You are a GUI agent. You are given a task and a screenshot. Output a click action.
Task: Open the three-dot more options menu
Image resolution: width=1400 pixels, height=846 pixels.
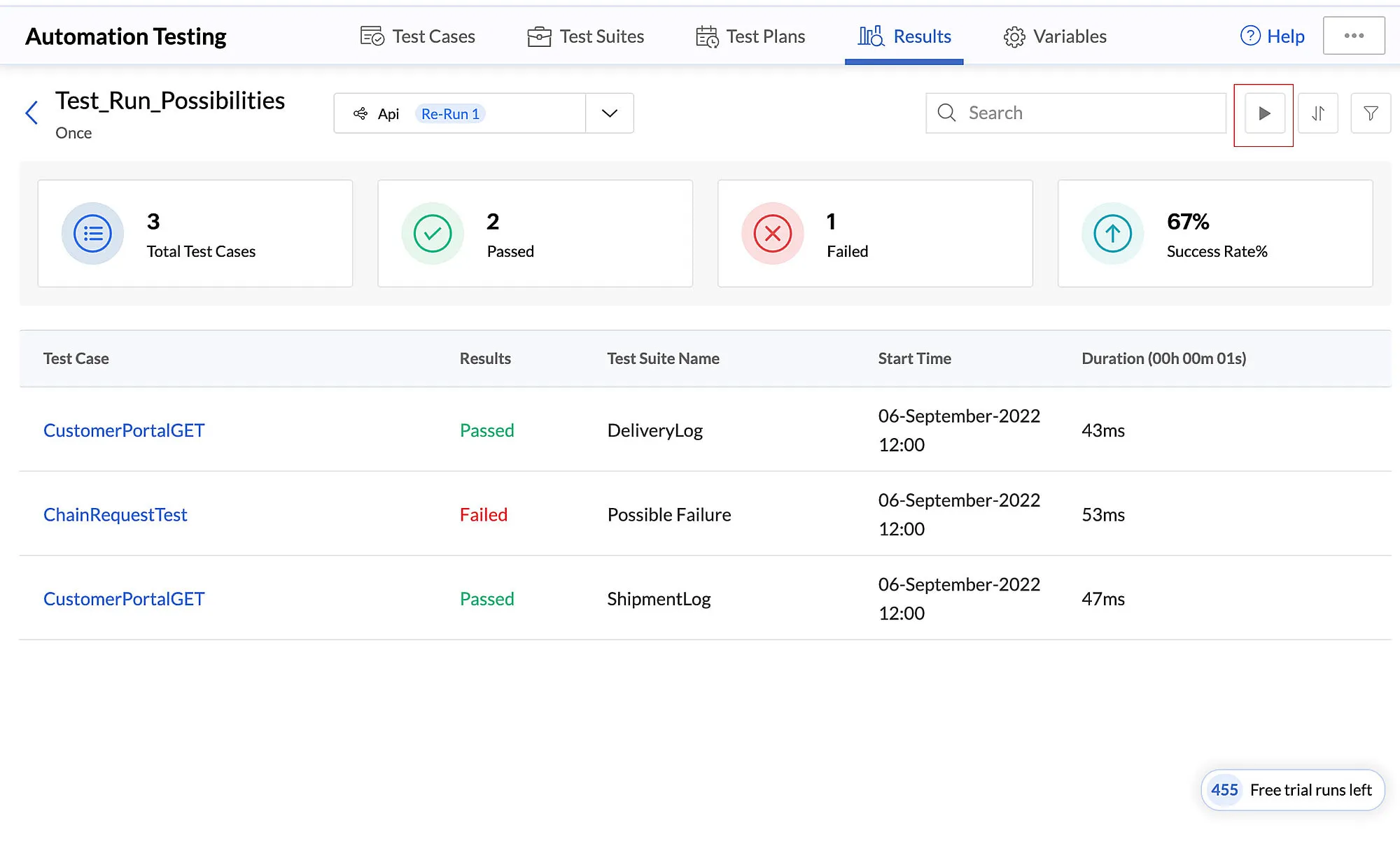click(1354, 36)
